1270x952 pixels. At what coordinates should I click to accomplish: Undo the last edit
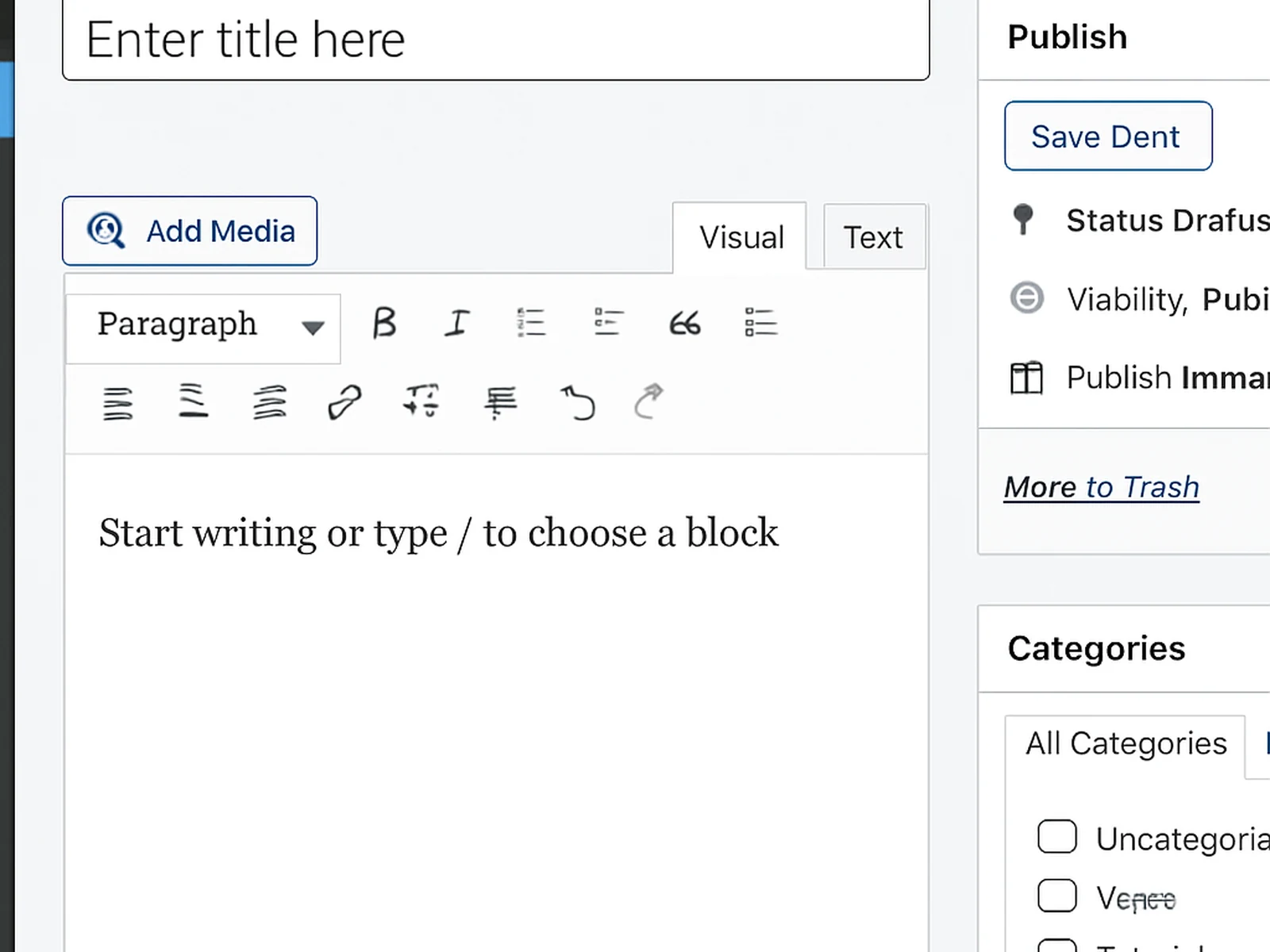[578, 402]
